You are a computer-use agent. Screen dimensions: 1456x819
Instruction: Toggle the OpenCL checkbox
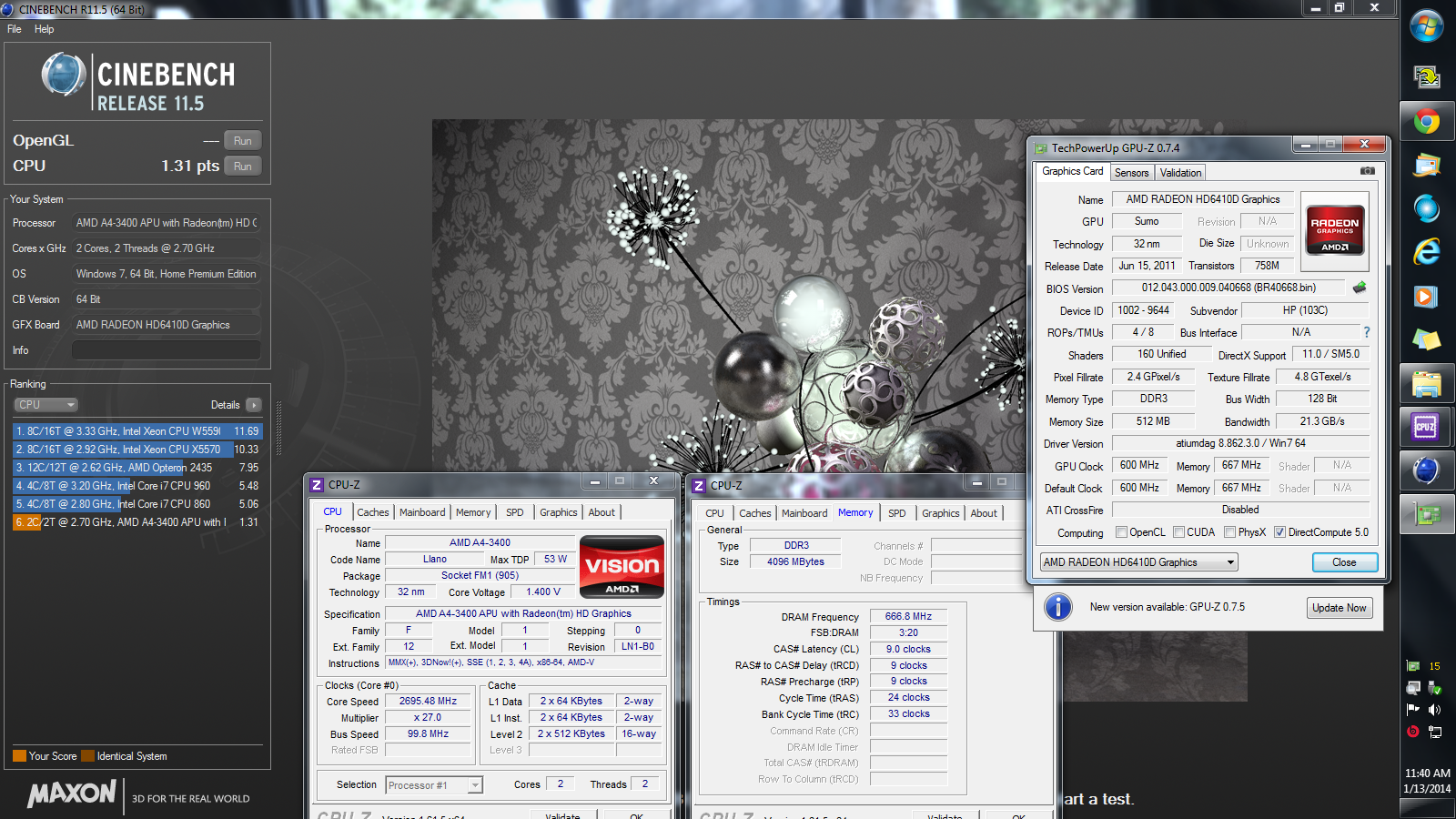point(1121,532)
